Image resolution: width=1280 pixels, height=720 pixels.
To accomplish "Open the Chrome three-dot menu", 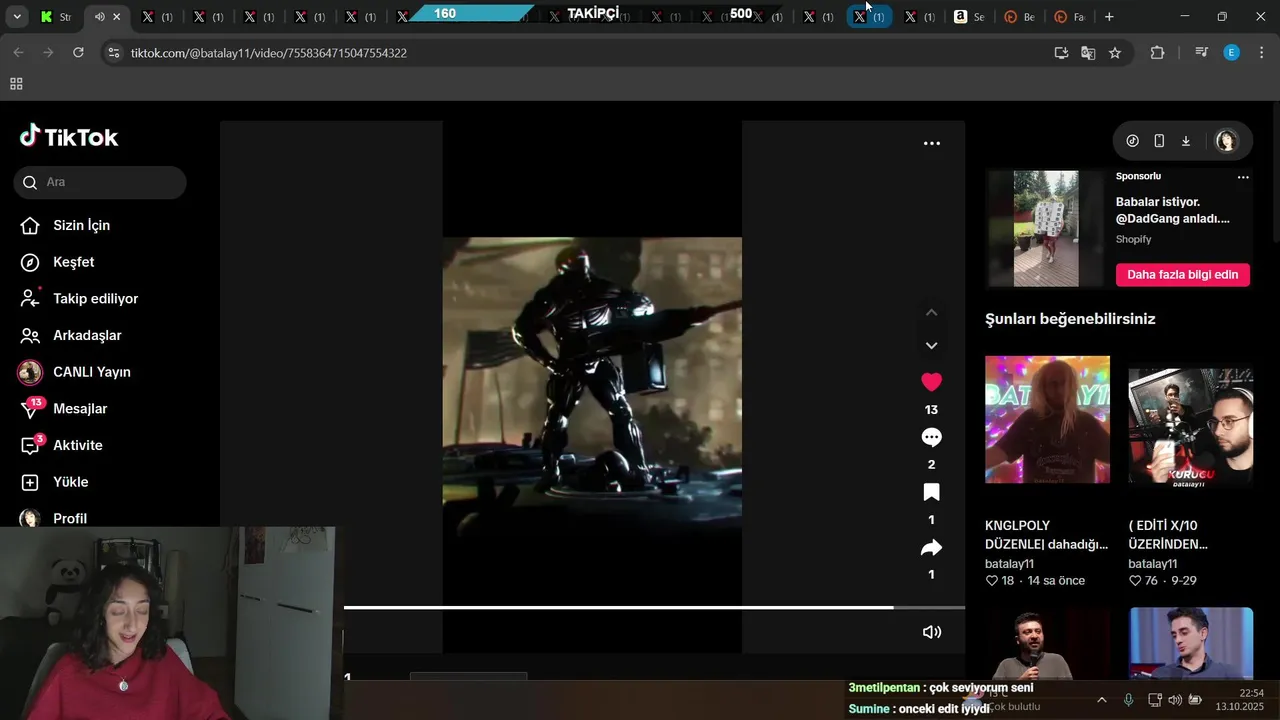I will coord(1261,53).
